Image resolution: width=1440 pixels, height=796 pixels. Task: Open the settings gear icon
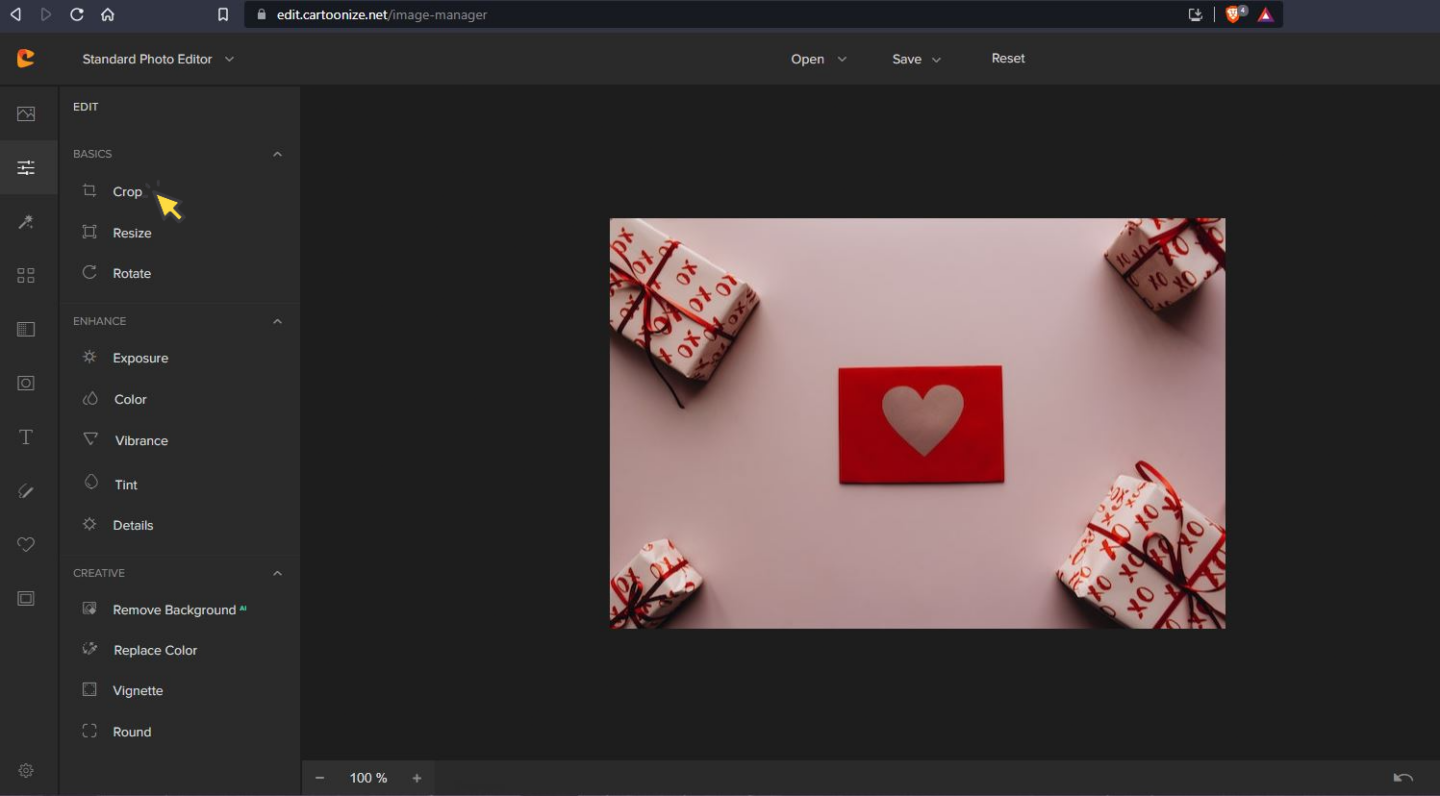pyautogui.click(x=26, y=770)
